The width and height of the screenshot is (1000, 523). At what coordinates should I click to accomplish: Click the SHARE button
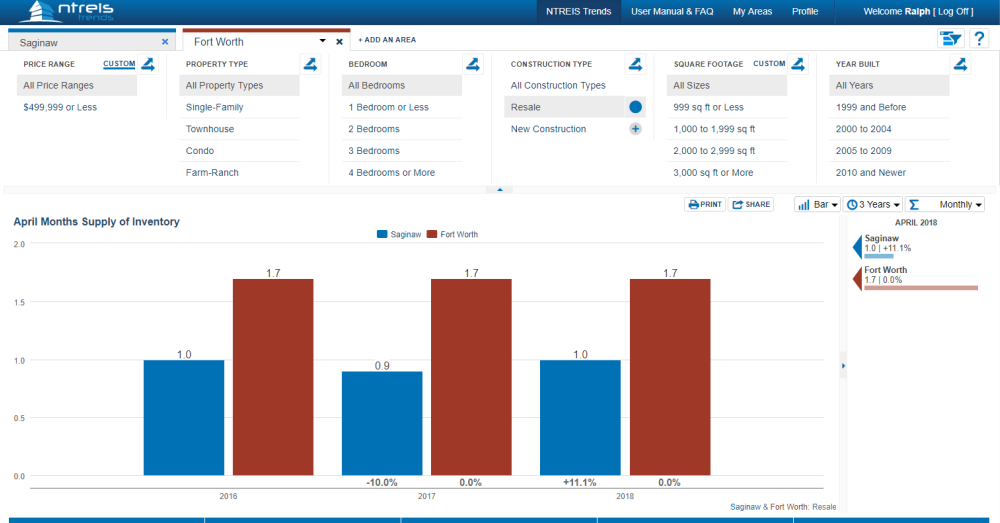751,205
